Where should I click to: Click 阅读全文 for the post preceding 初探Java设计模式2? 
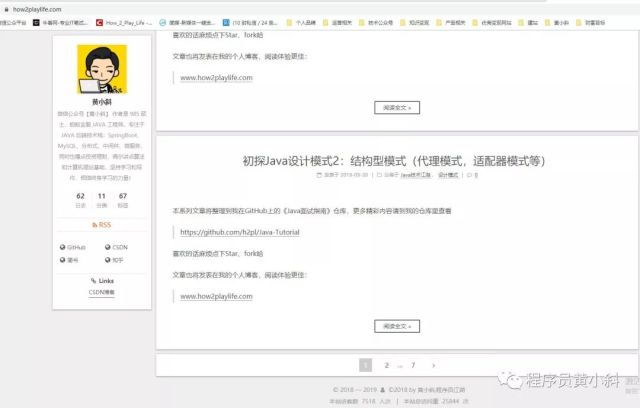point(397,108)
